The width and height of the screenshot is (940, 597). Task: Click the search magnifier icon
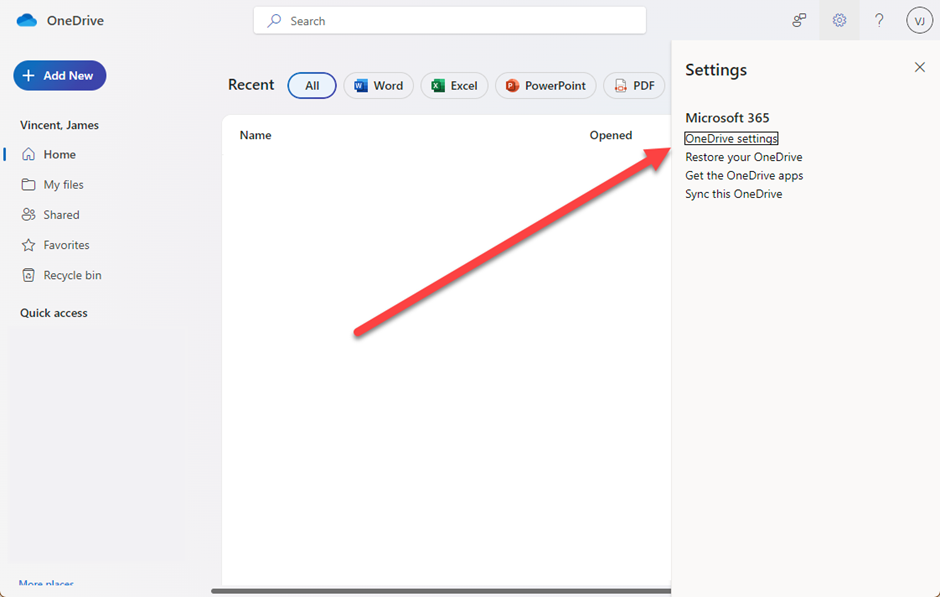(274, 21)
